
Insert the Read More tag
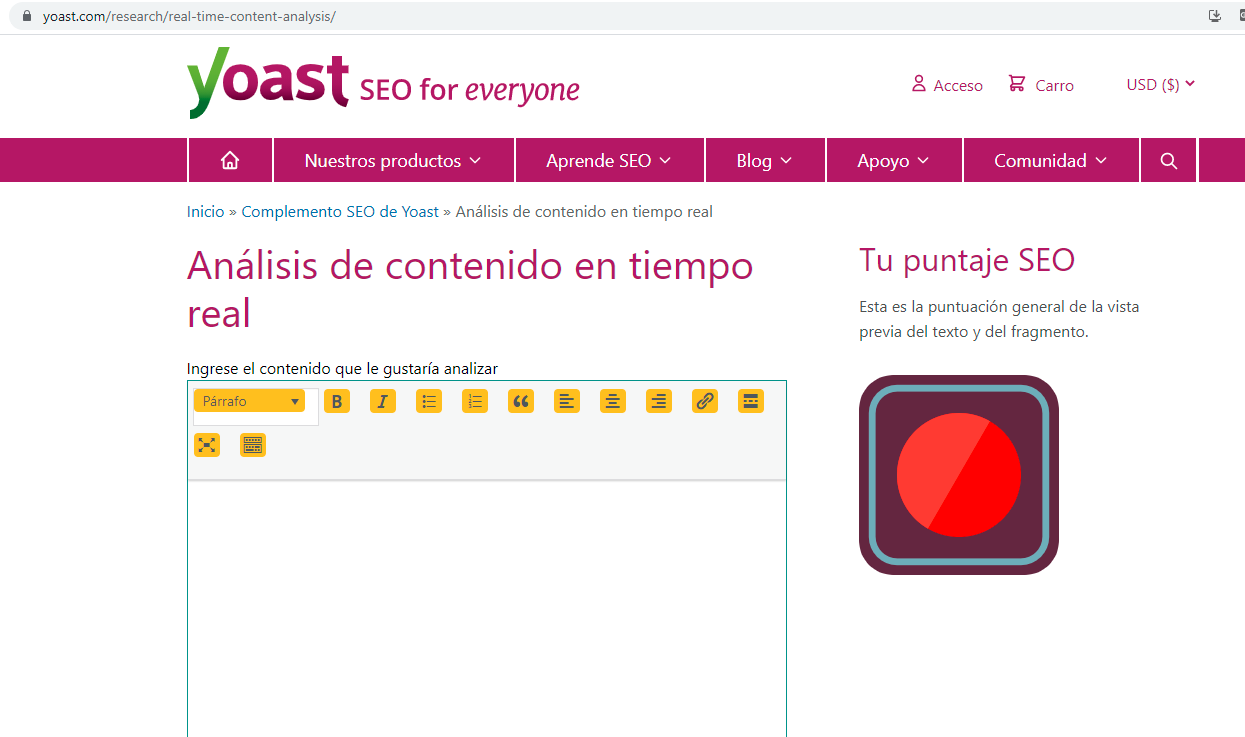coord(751,401)
